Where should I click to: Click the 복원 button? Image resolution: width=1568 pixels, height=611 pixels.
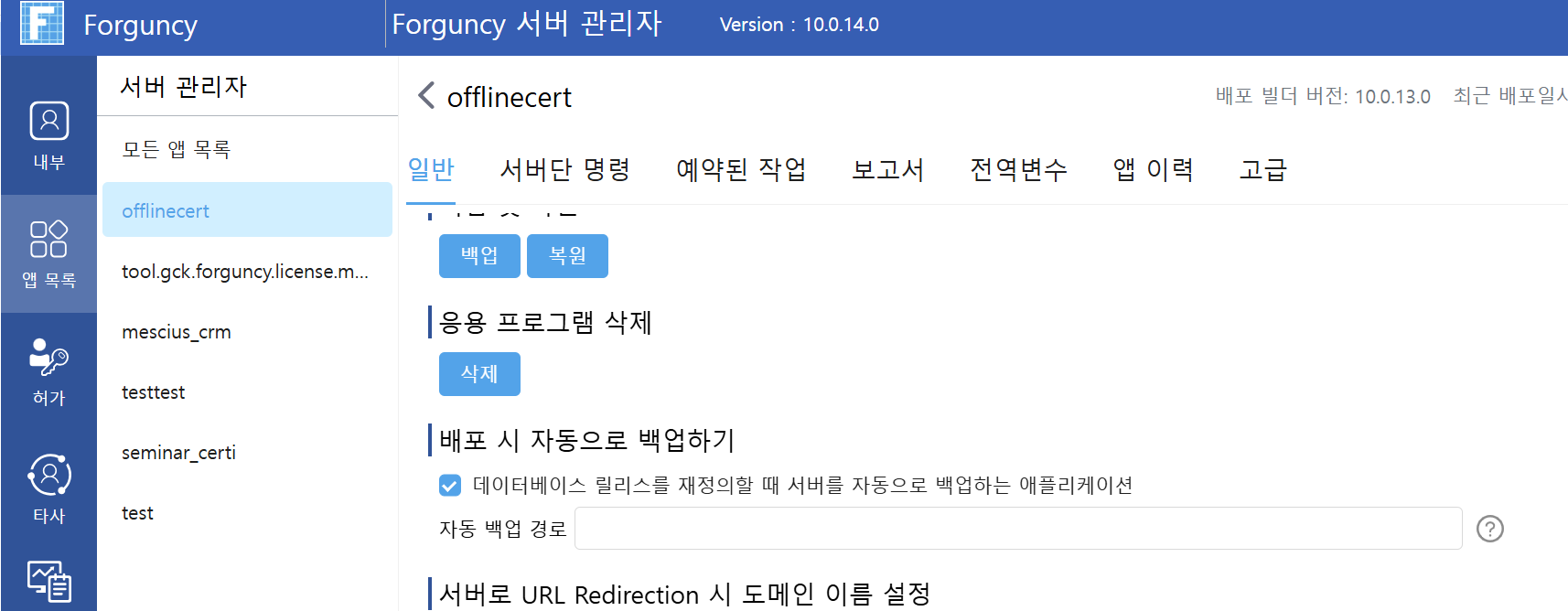[567, 256]
